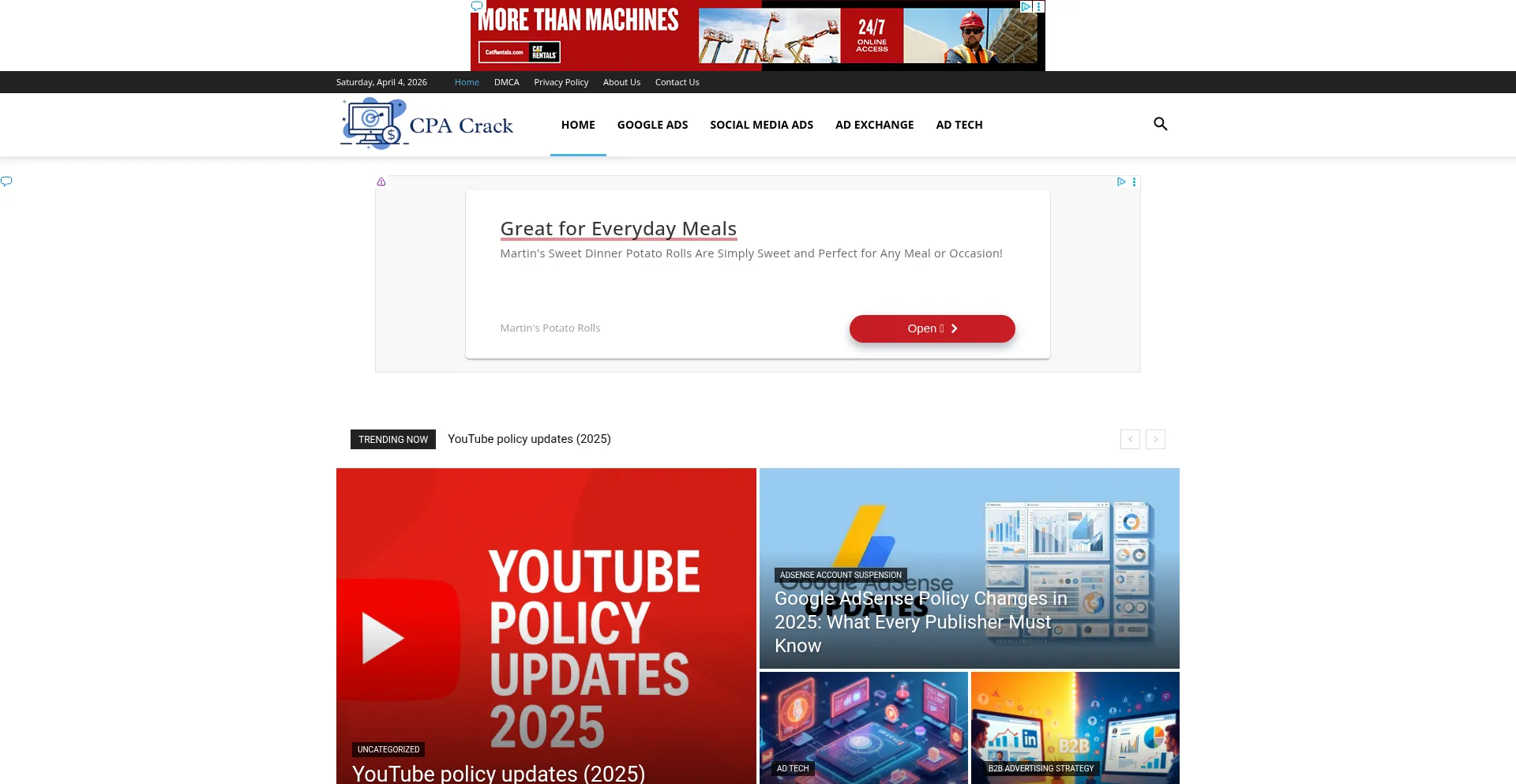
Task: Open the HOME menu item
Action: pos(578,125)
